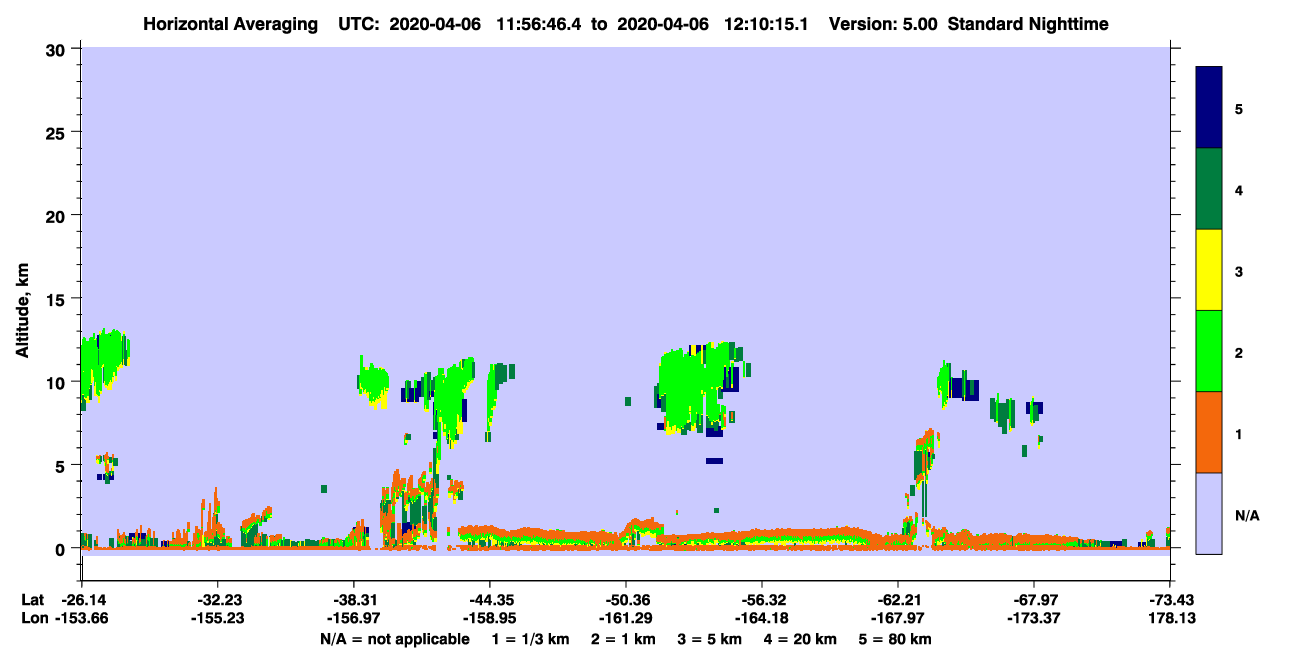Click the dark blue color bar segment 5
1300x667 pixels.
pyautogui.click(x=1209, y=108)
